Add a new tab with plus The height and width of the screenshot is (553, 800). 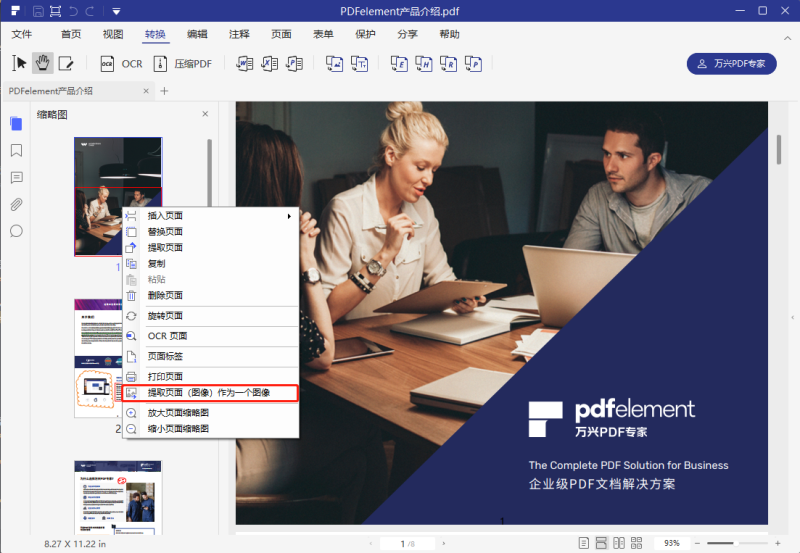point(164,91)
